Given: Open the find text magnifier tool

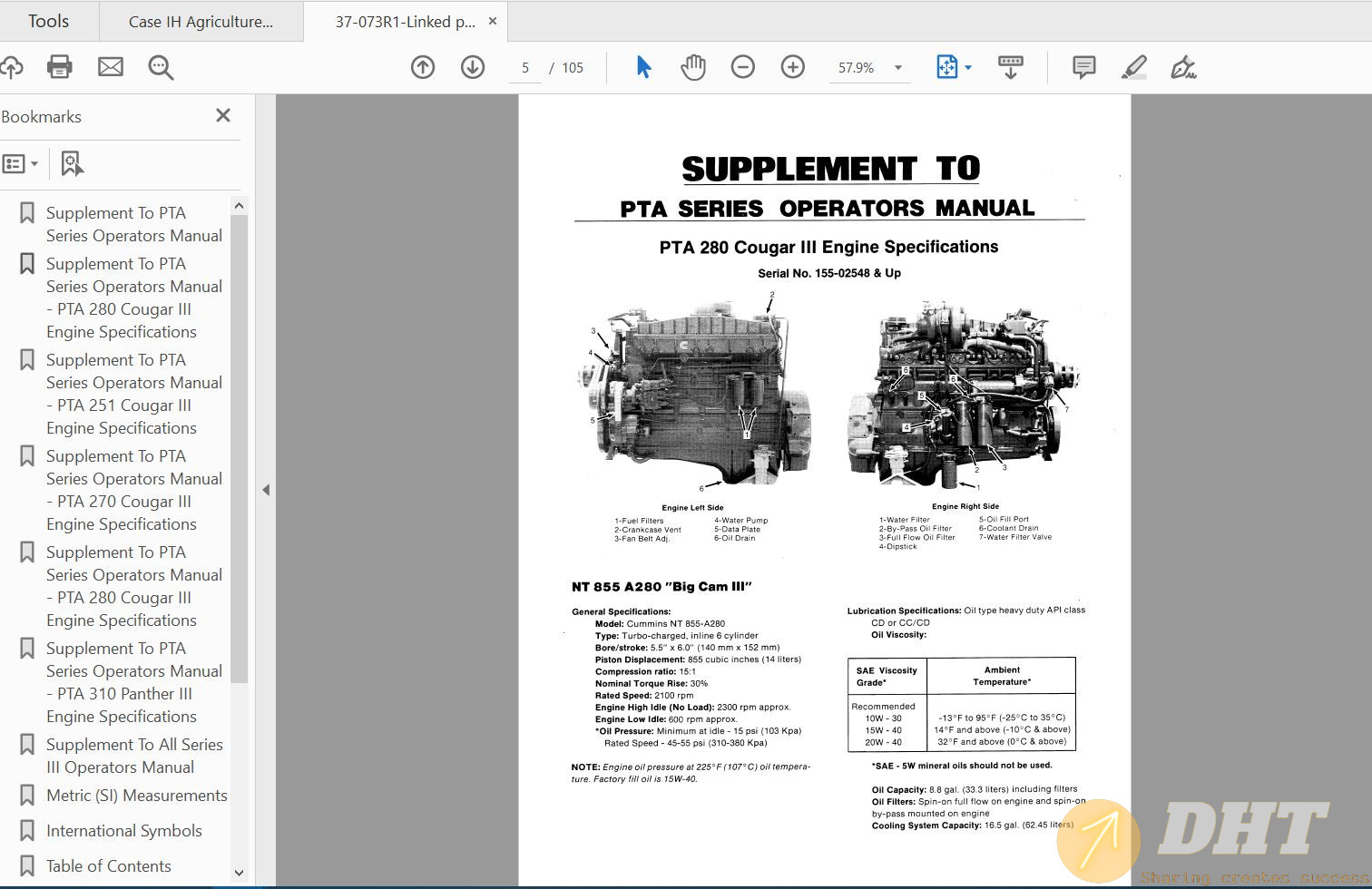Looking at the screenshot, I should (x=161, y=67).
